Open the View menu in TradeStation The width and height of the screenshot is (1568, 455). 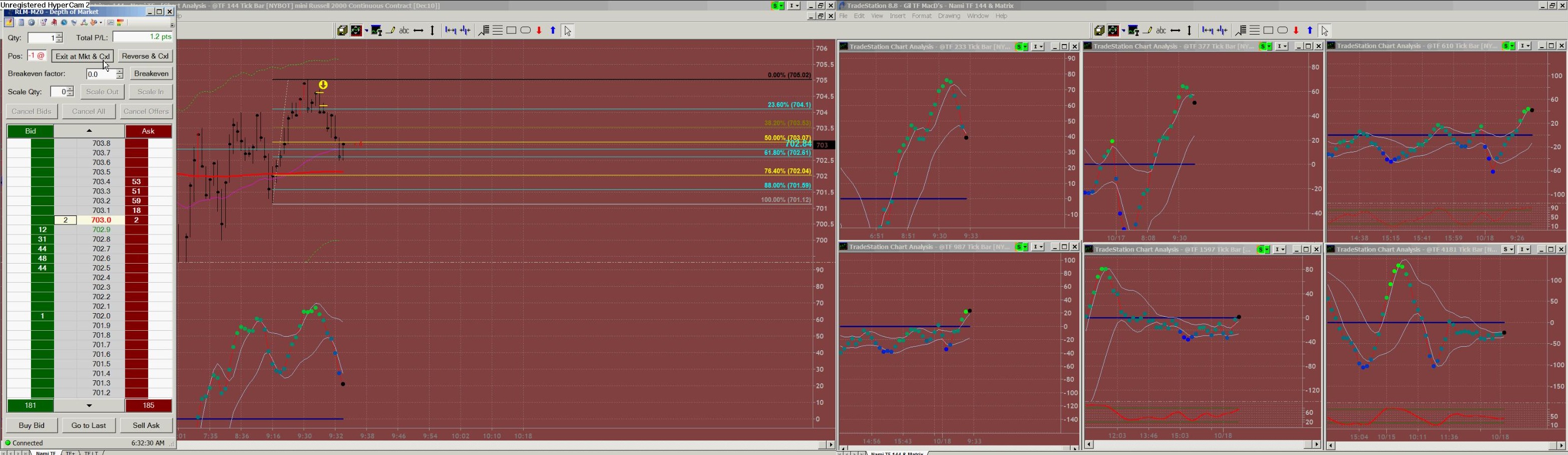point(877,17)
